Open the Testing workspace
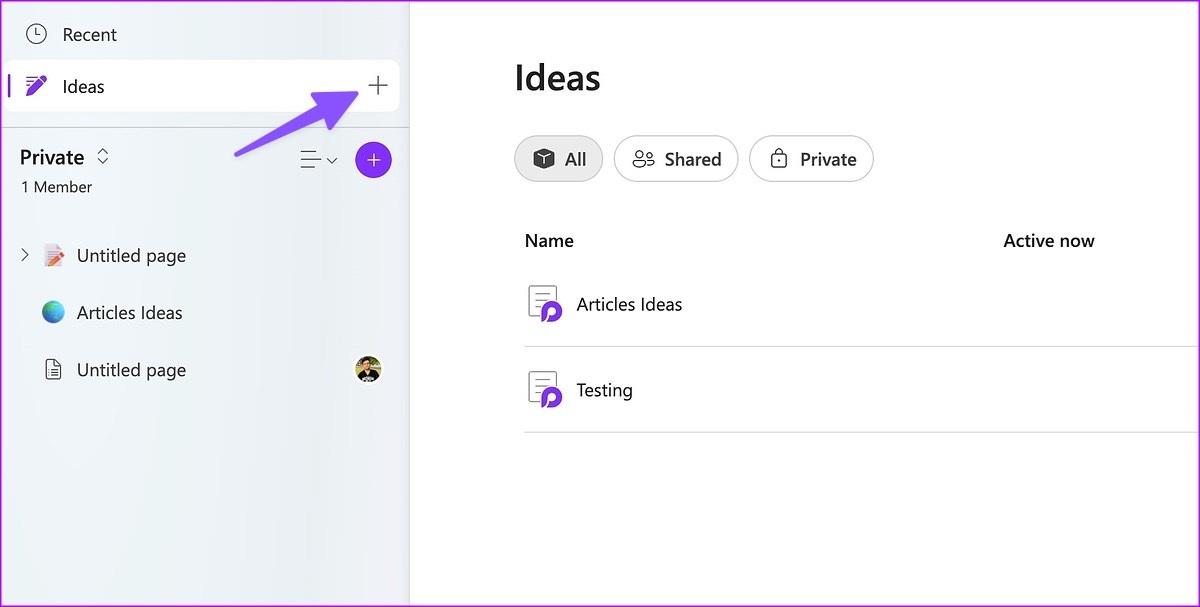This screenshot has width=1200, height=607. point(604,390)
